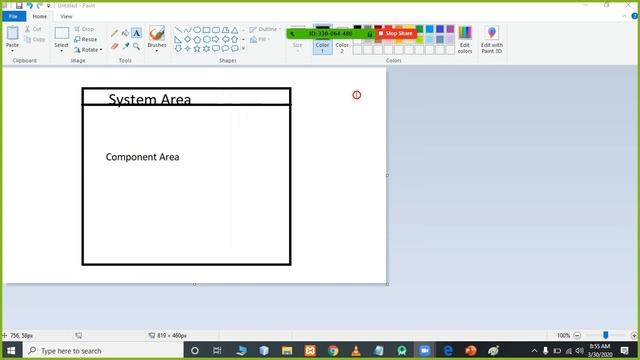The image size is (640, 360).
Task: Choose the Rounded rectangle shape
Action: [x=216, y=30]
